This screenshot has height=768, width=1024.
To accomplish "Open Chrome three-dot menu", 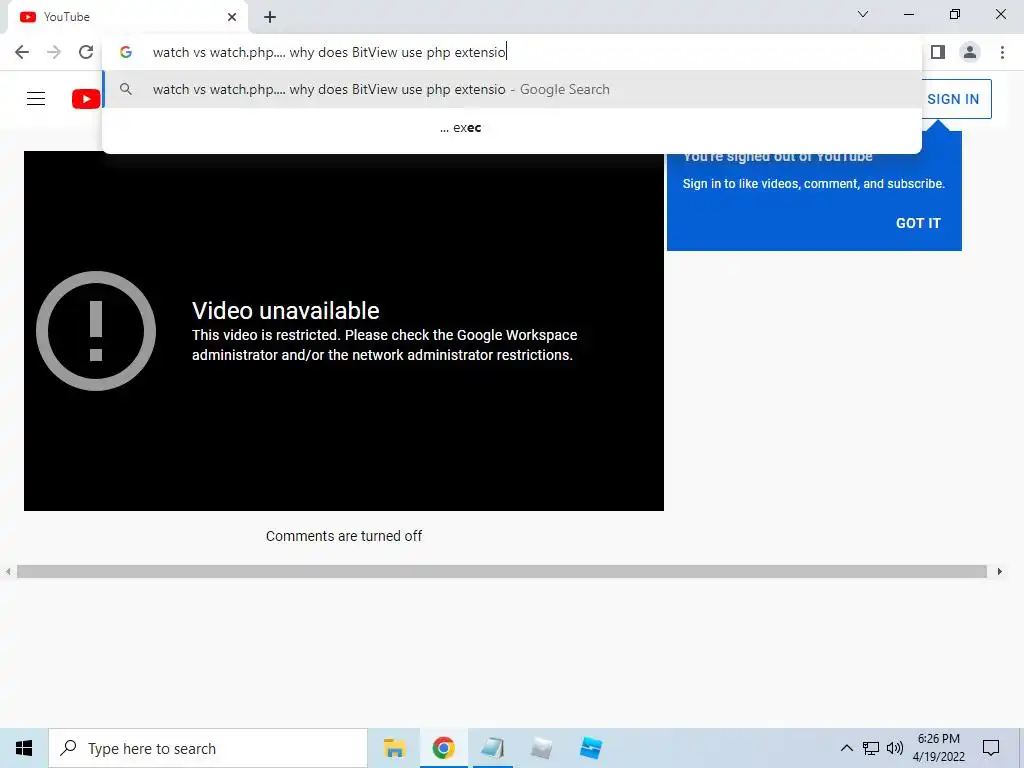I will coord(1002,52).
